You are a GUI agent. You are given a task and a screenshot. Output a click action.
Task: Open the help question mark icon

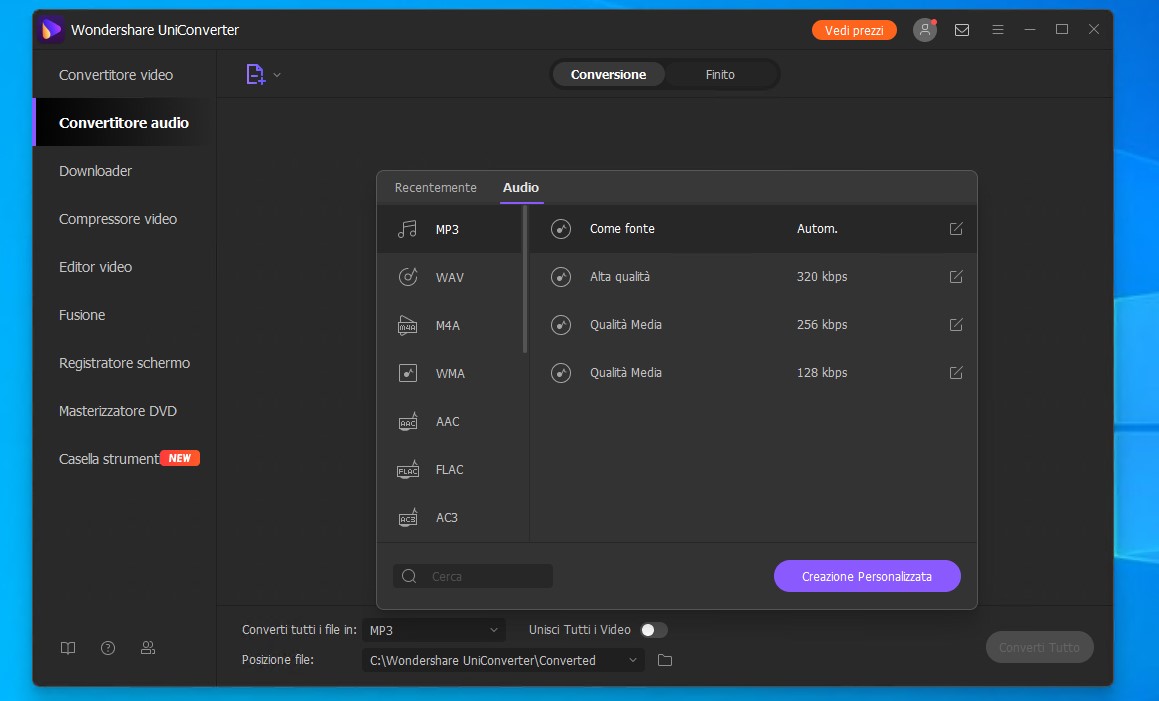(108, 648)
